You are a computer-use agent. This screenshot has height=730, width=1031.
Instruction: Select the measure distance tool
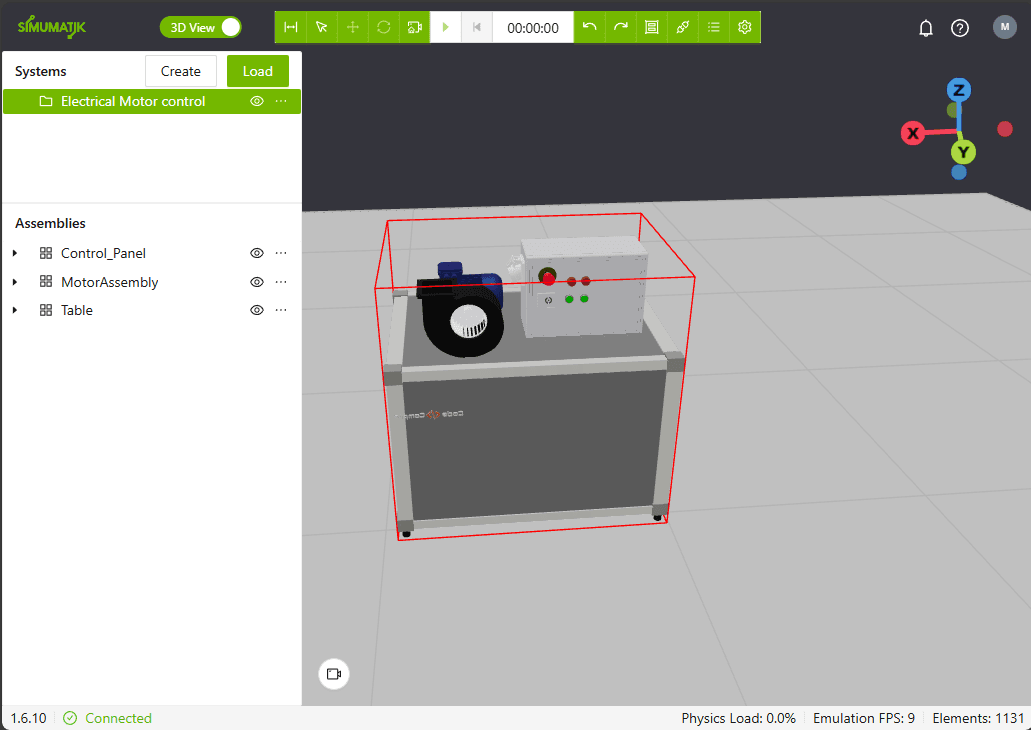click(291, 27)
